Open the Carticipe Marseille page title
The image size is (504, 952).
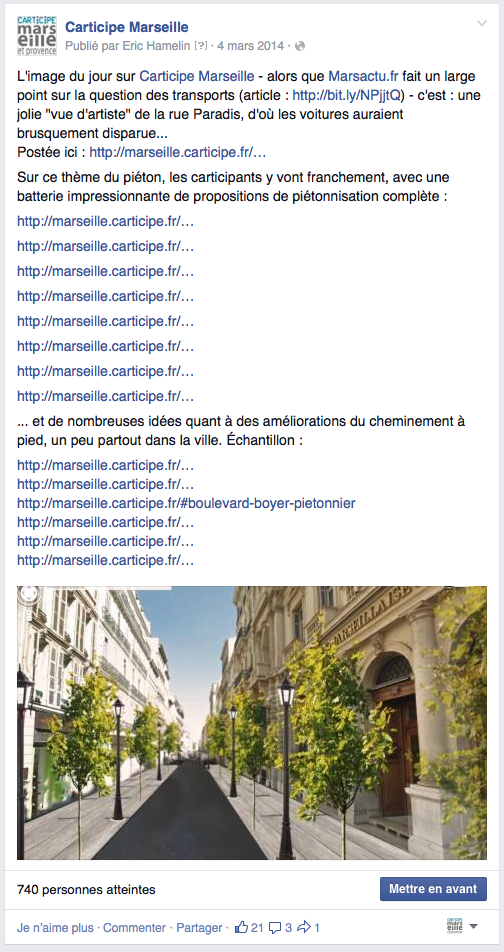(127, 27)
